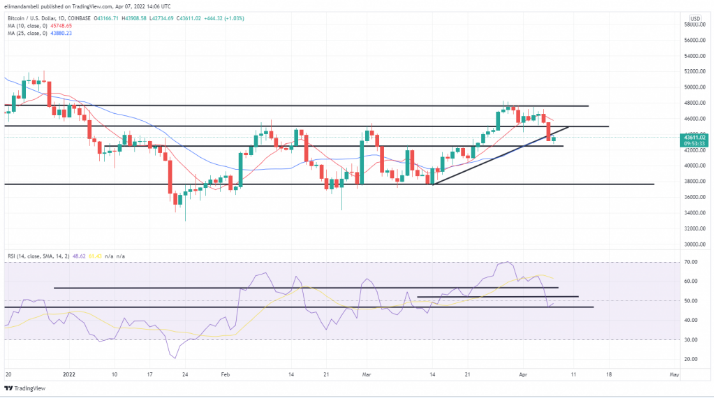Click the May marker on time axis

pos(674,375)
